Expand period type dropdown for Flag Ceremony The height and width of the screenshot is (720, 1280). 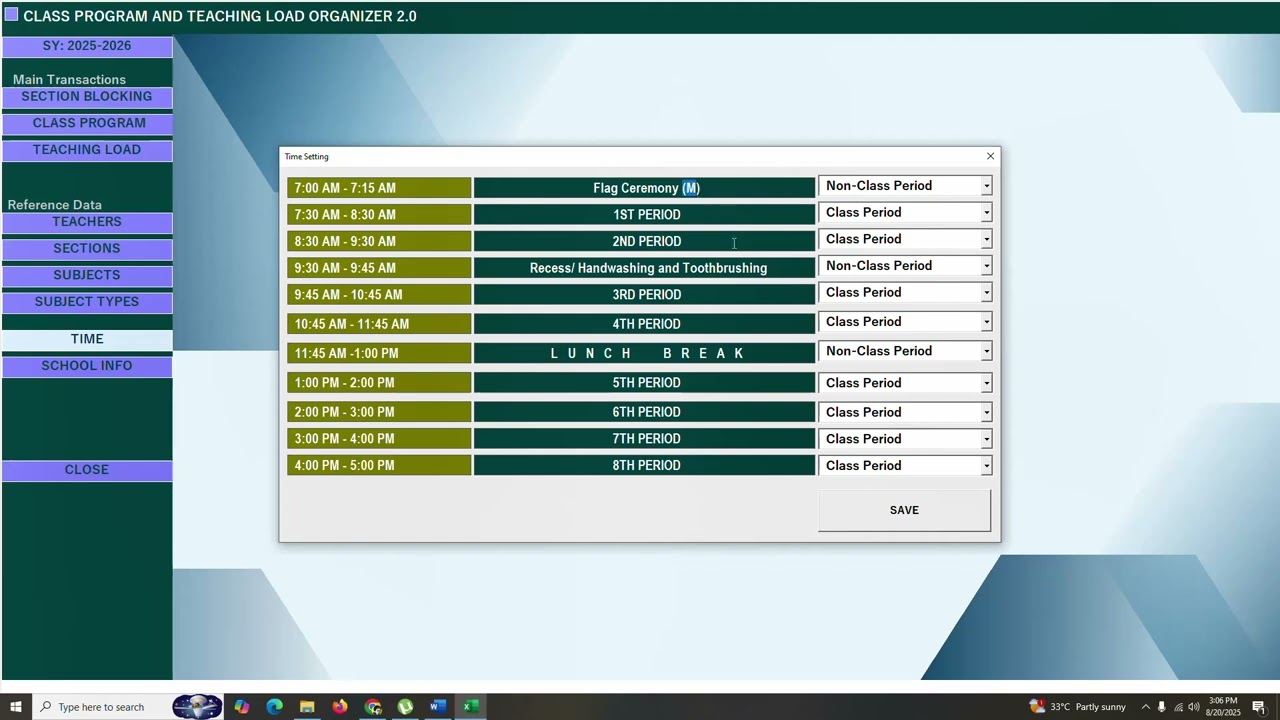[986, 186]
